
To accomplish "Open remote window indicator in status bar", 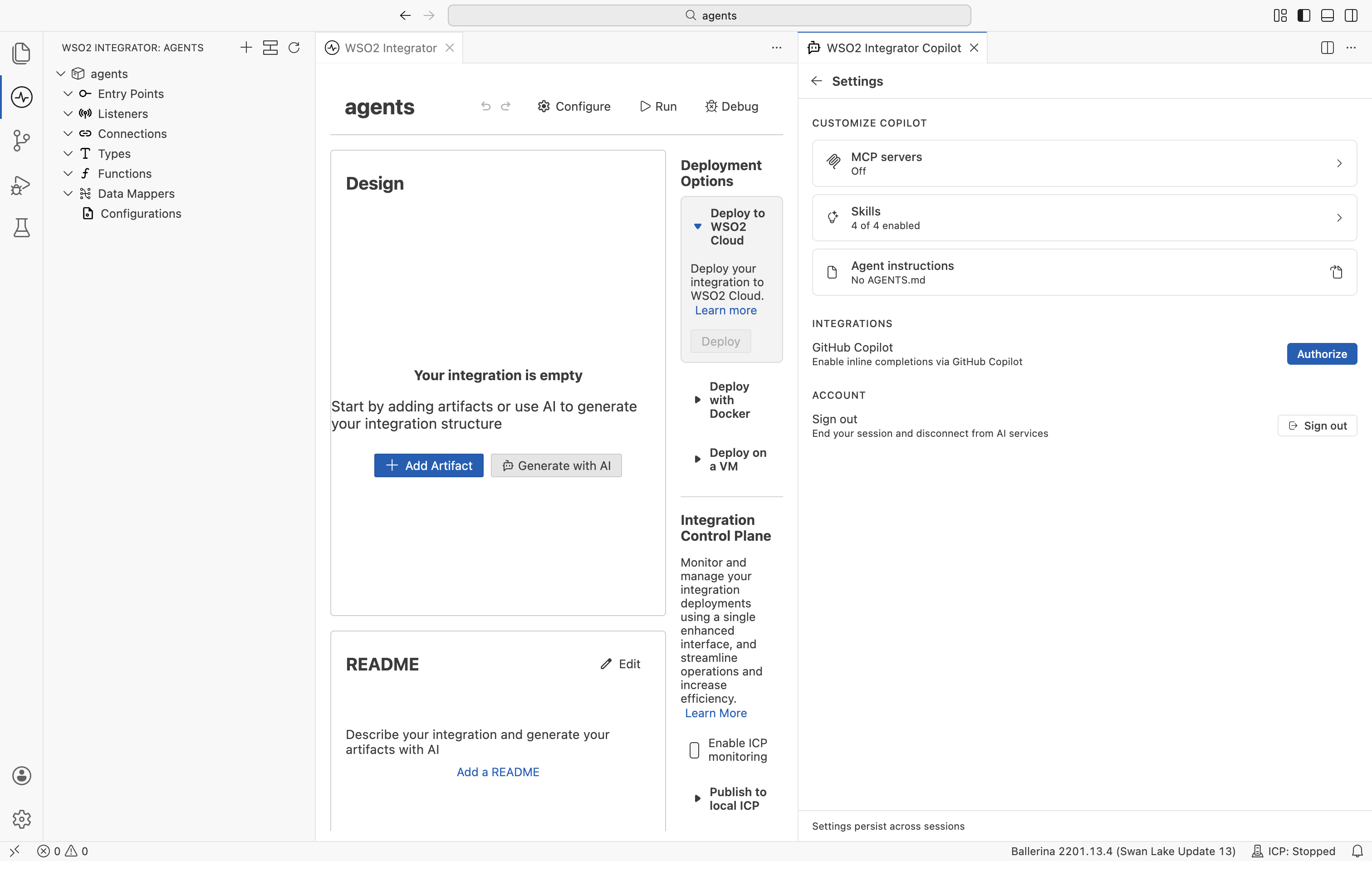I will (x=15, y=851).
